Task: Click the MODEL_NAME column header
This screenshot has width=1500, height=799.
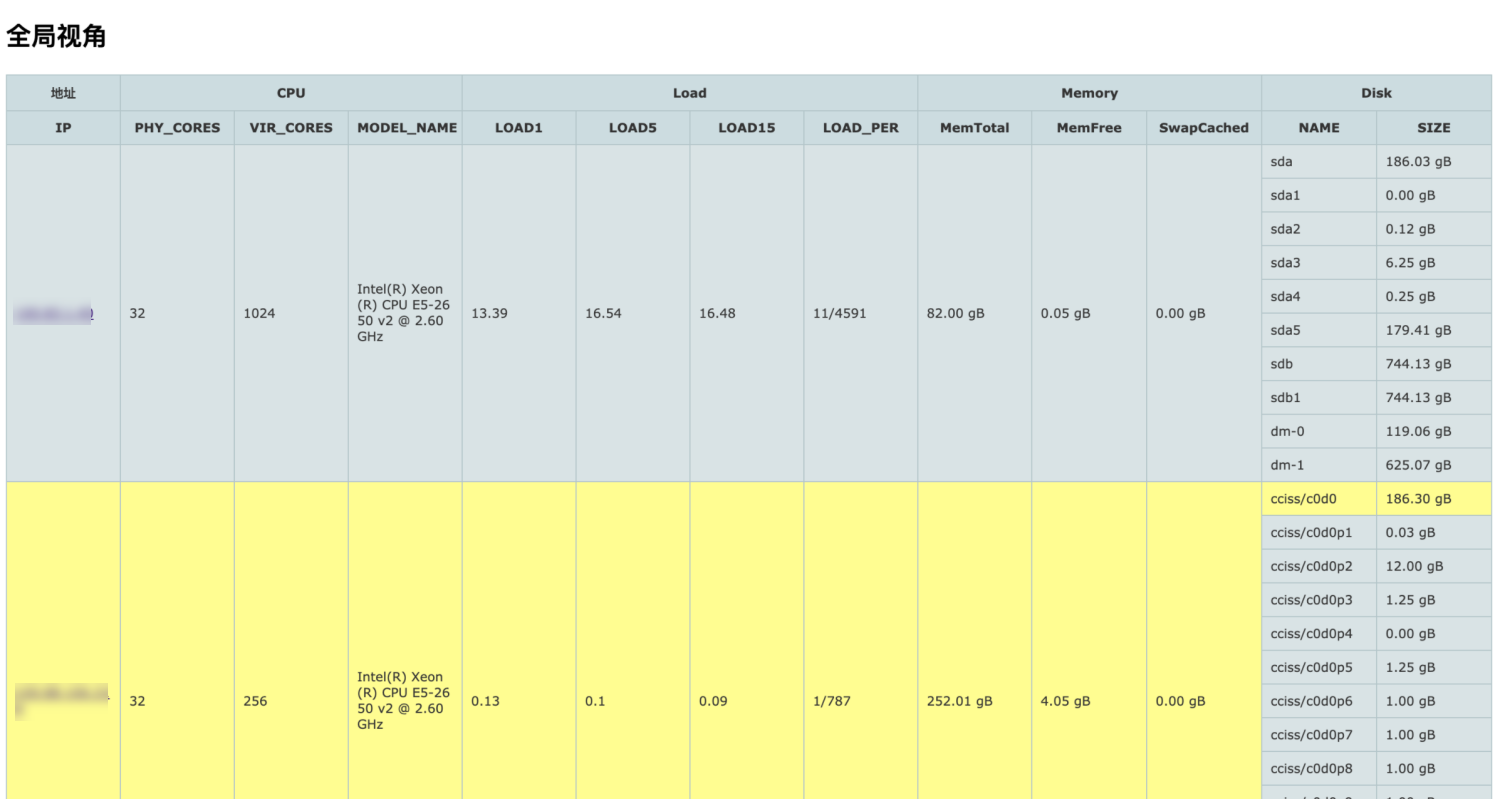Action: click(405, 128)
